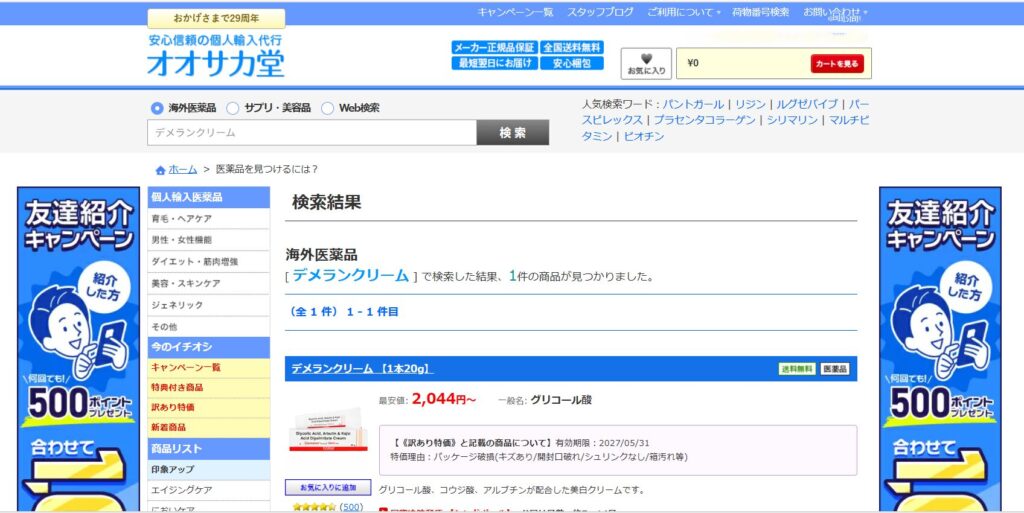Click the 医薬品 badge on product
The width and height of the screenshot is (1024, 513).
tap(835, 369)
